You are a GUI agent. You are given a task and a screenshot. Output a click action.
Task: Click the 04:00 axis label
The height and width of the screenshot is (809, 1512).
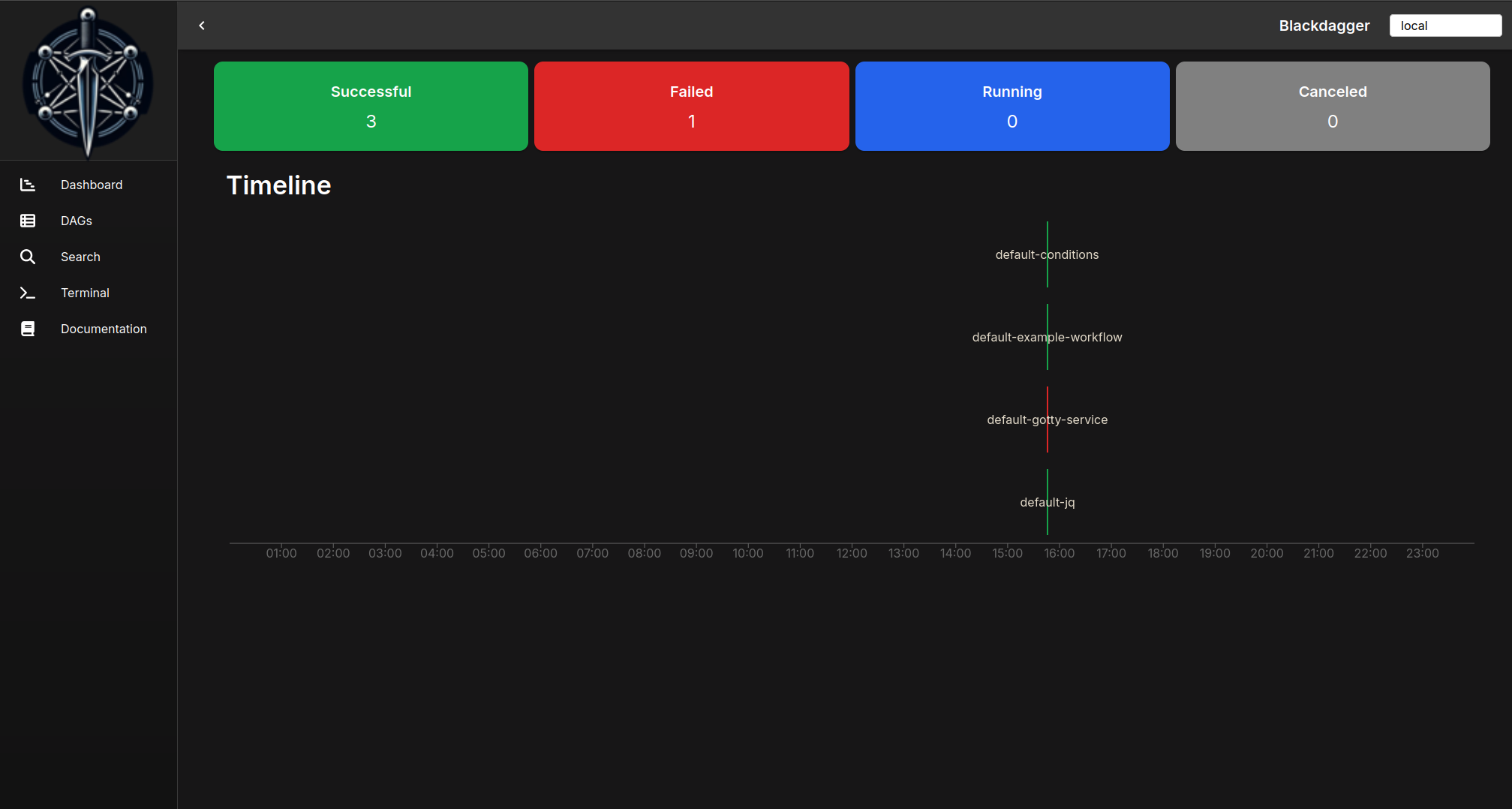437,553
